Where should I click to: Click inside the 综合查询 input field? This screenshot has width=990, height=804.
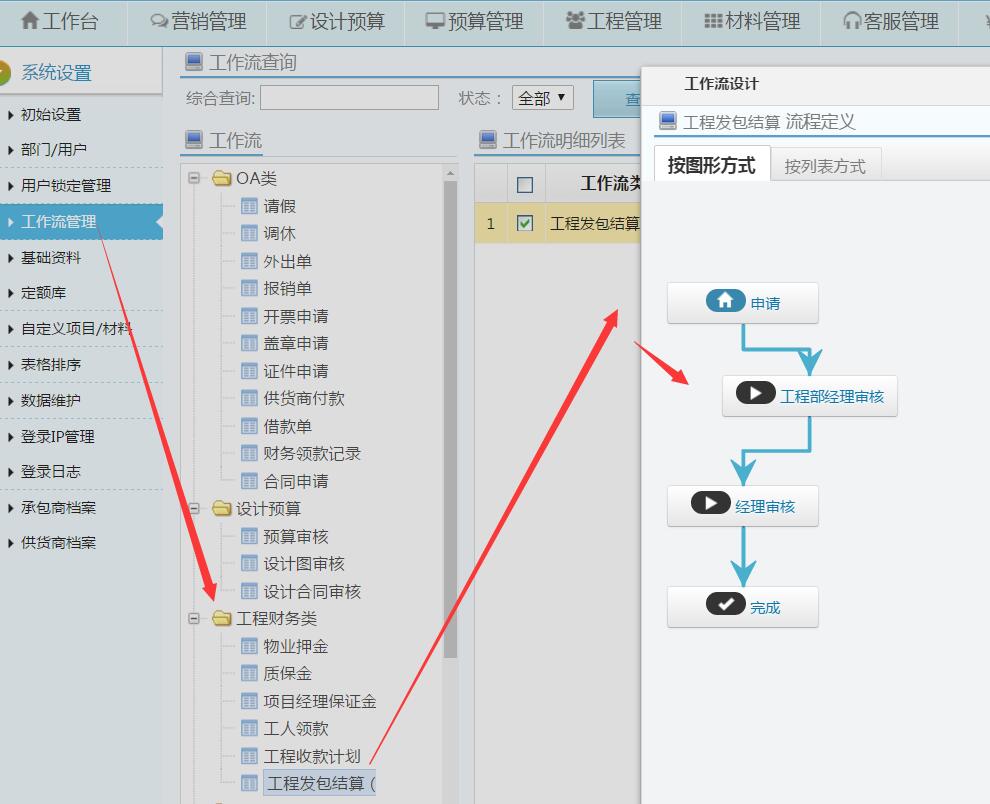pyautogui.click(x=348, y=97)
